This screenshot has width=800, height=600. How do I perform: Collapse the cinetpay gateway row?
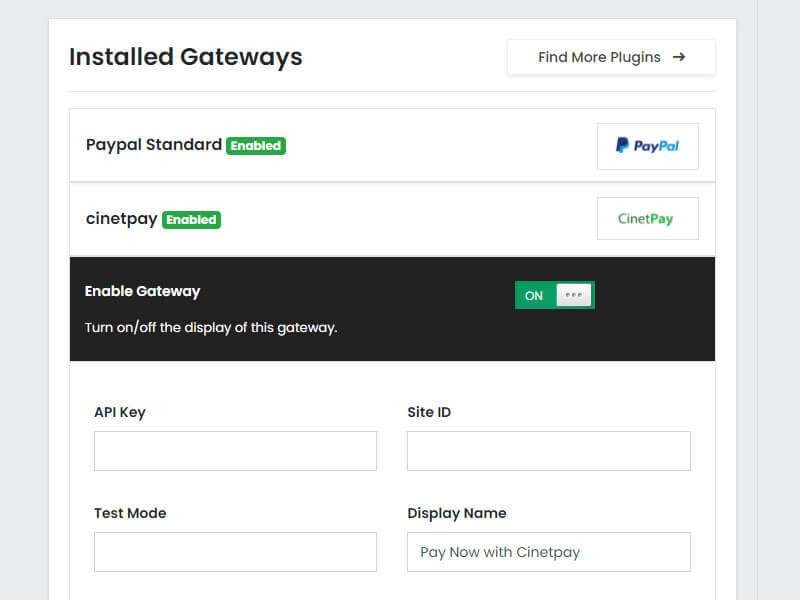click(400, 219)
